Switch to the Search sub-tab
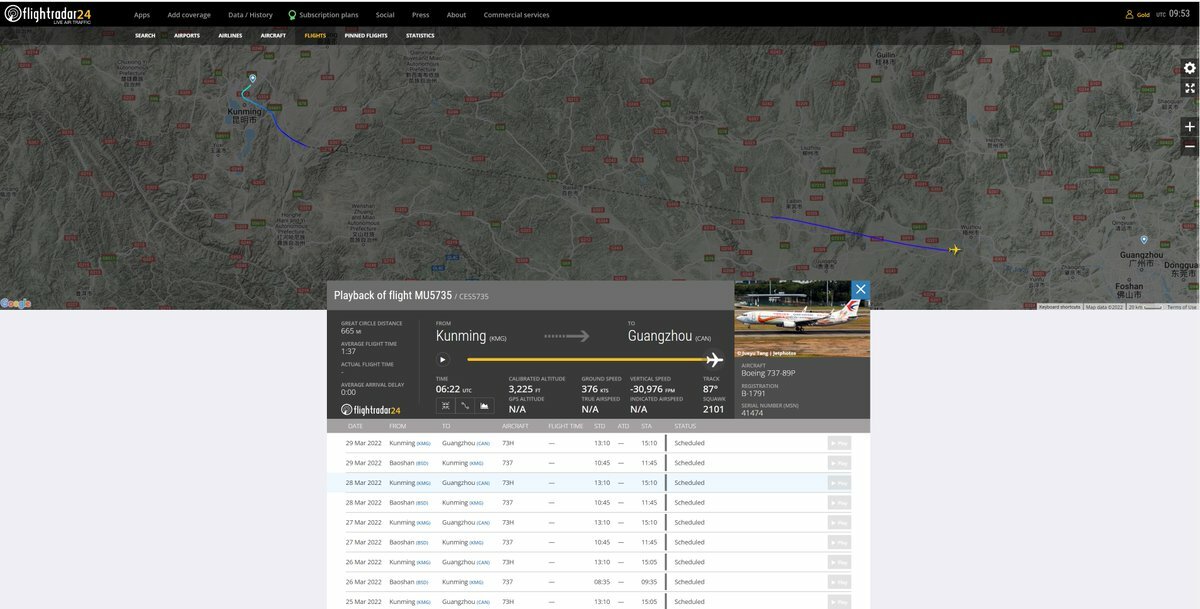This screenshot has height=609, width=1200. point(145,35)
